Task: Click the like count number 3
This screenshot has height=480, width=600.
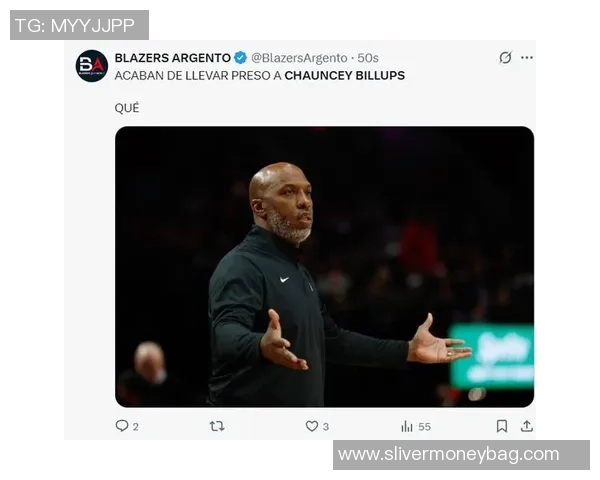Action: (326, 426)
